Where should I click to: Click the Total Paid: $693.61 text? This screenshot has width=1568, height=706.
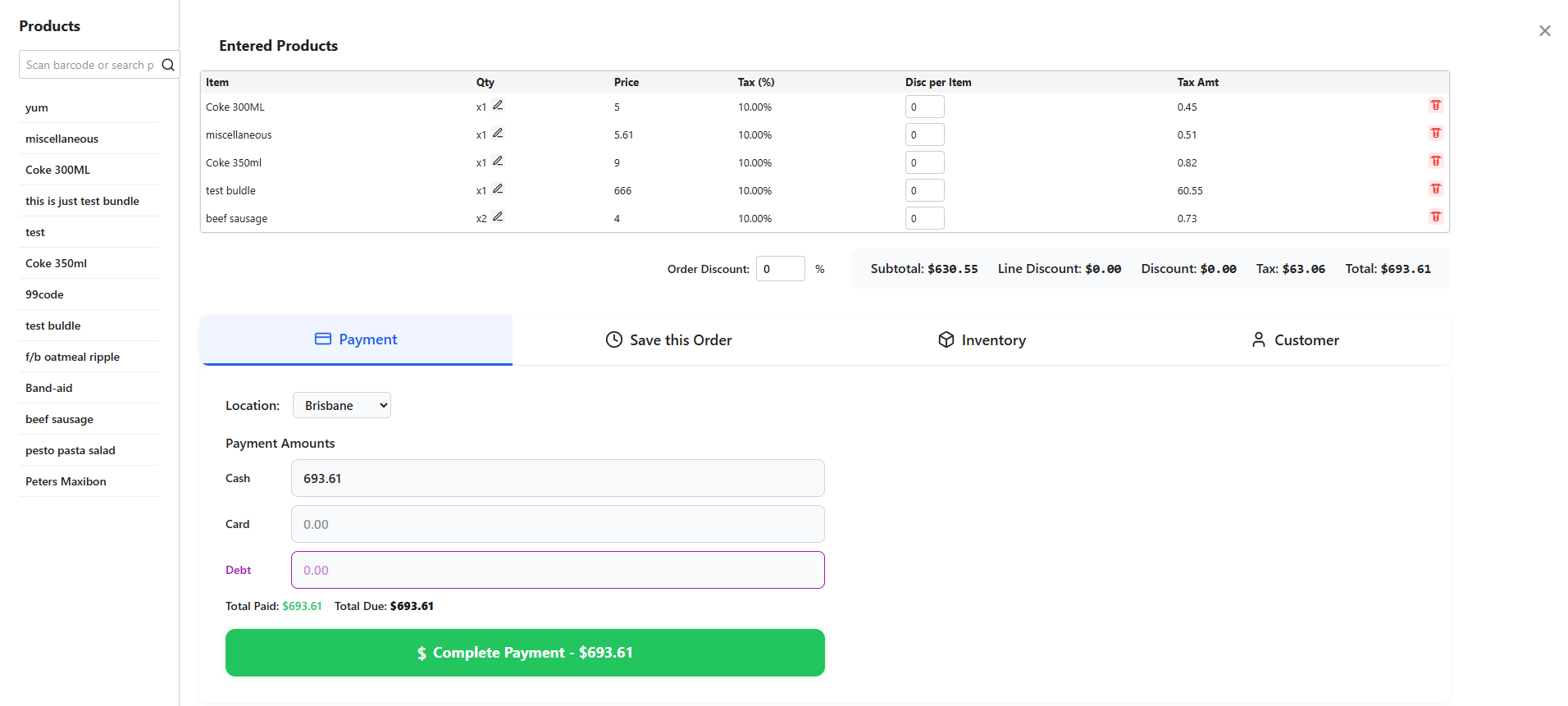(x=274, y=606)
